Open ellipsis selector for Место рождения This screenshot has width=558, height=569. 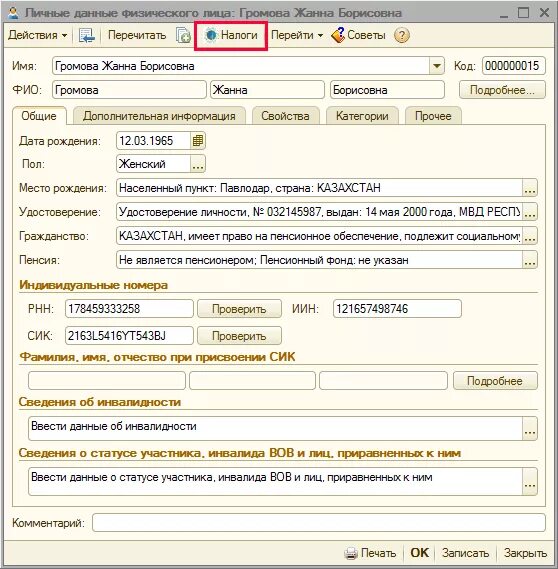click(x=530, y=188)
